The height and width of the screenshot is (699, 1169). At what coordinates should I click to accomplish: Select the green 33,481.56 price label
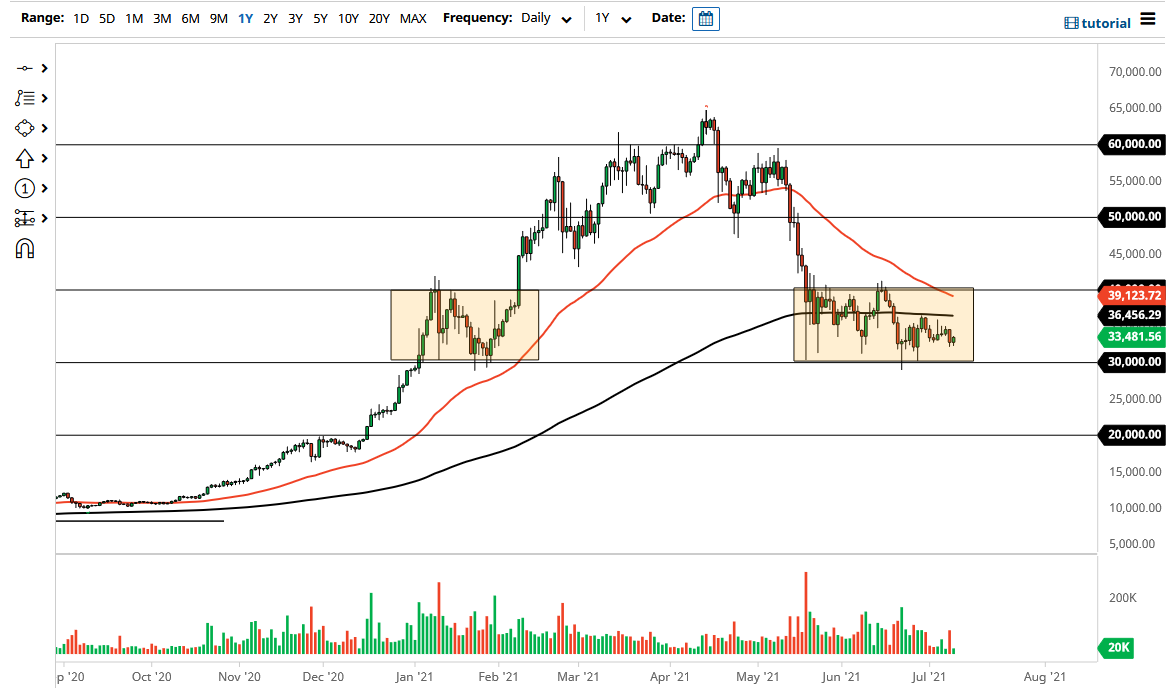pyautogui.click(x=1131, y=338)
